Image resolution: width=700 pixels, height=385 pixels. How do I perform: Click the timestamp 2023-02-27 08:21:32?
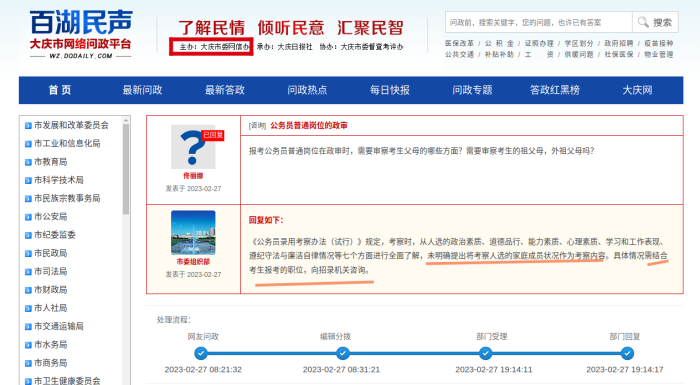click(x=203, y=370)
